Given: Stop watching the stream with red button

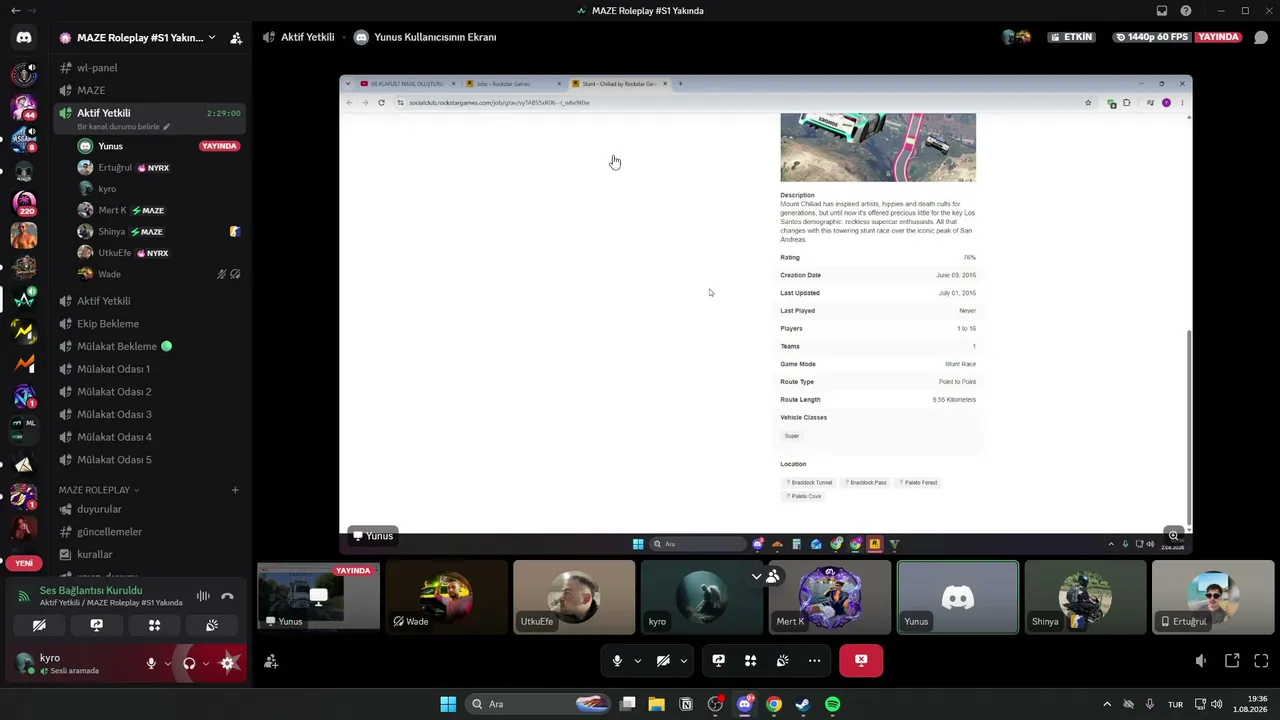Looking at the screenshot, I should click(x=861, y=661).
